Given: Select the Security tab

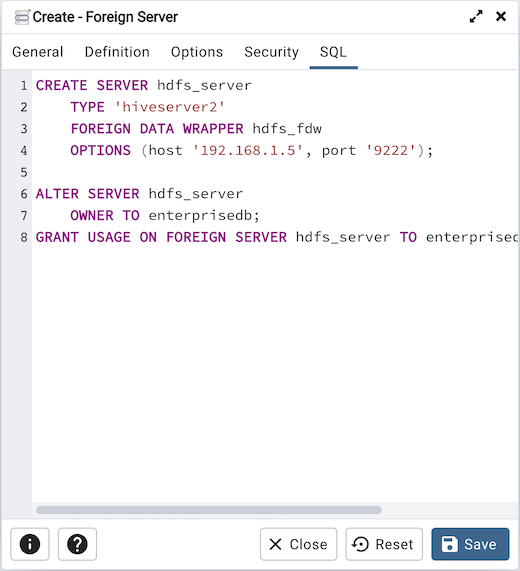Looking at the screenshot, I should (x=271, y=52).
